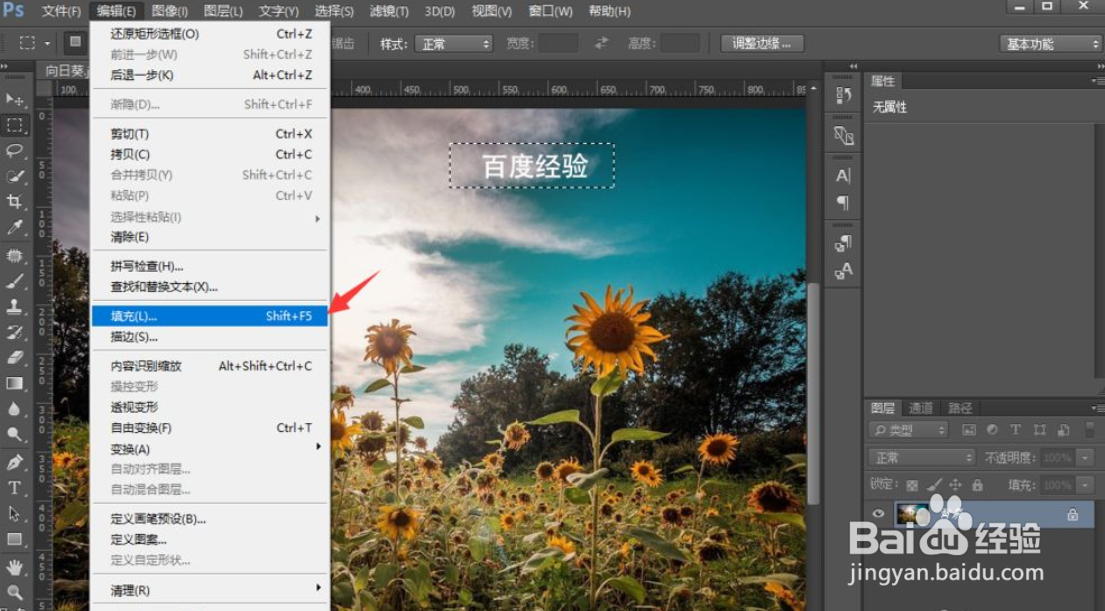Screen dimensions: 1105x611
Task: Select the Path Selection tool
Action: point(14,513)
